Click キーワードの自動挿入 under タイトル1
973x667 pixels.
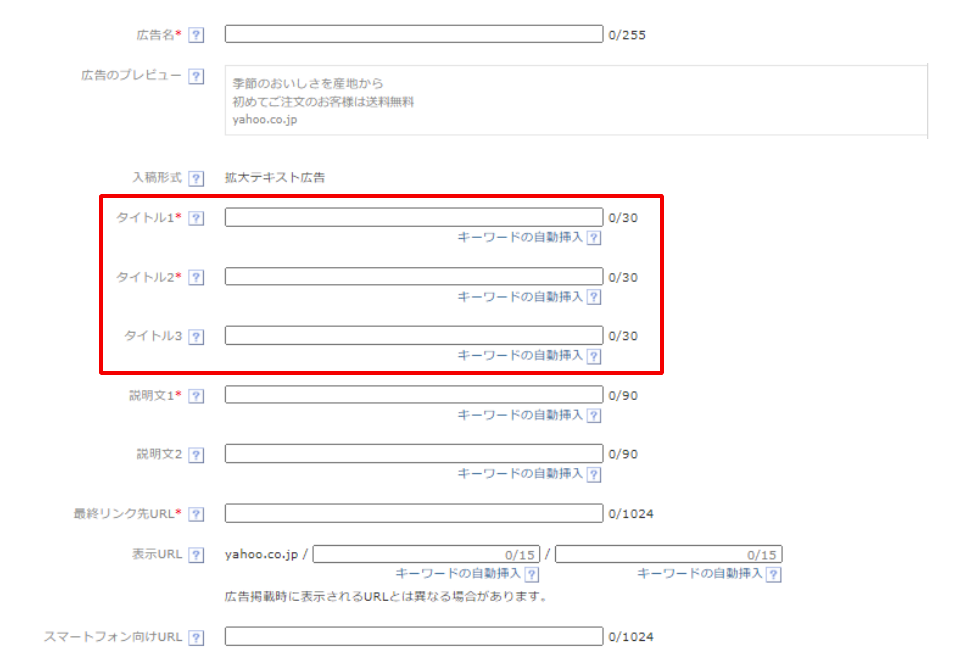click(520, 237)
